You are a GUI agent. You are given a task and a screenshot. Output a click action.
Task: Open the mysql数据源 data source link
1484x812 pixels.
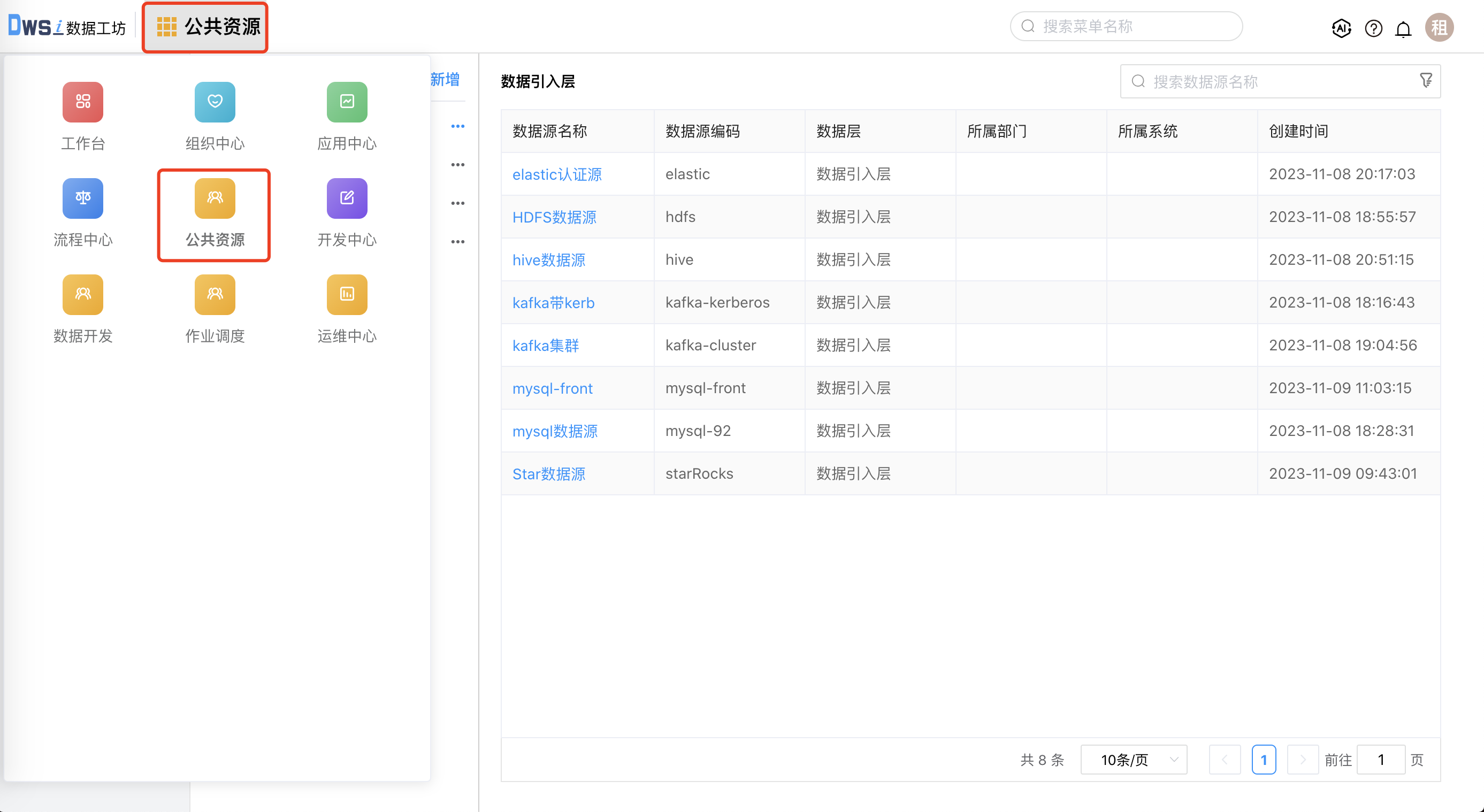(x=555, y=430)
